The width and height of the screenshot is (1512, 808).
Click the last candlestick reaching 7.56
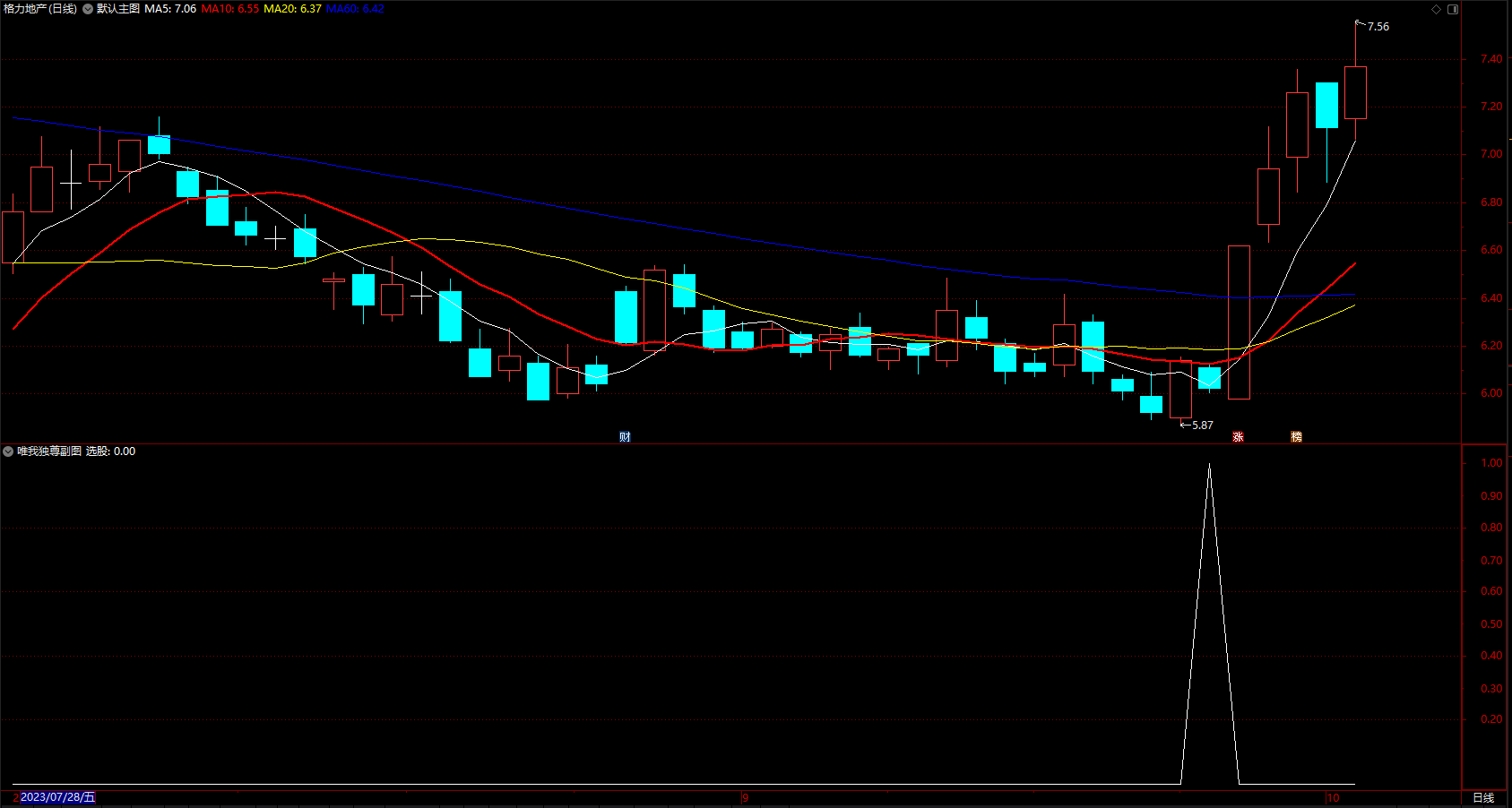click(x=1355, y=92)
